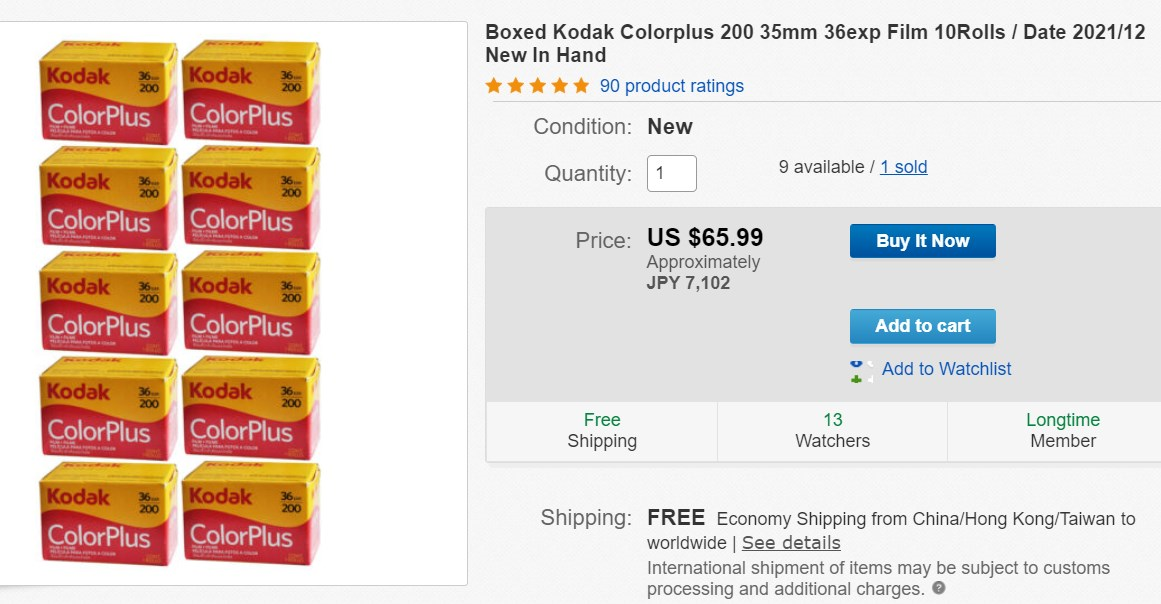Screen dimensions: 1161x604
Task: Open the "1 sold" link
Action: pyautogui.click(x=903, y=167)
